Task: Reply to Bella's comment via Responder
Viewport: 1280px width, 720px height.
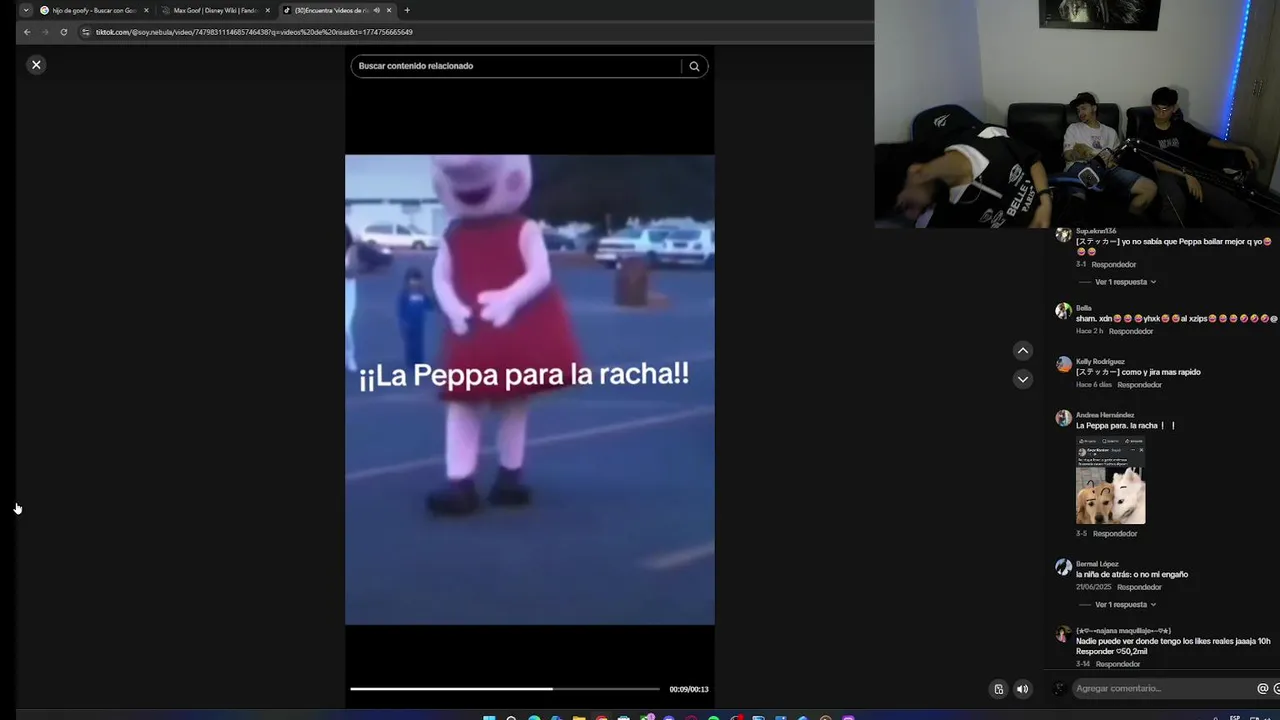Action: click(x=1131, y=331)
